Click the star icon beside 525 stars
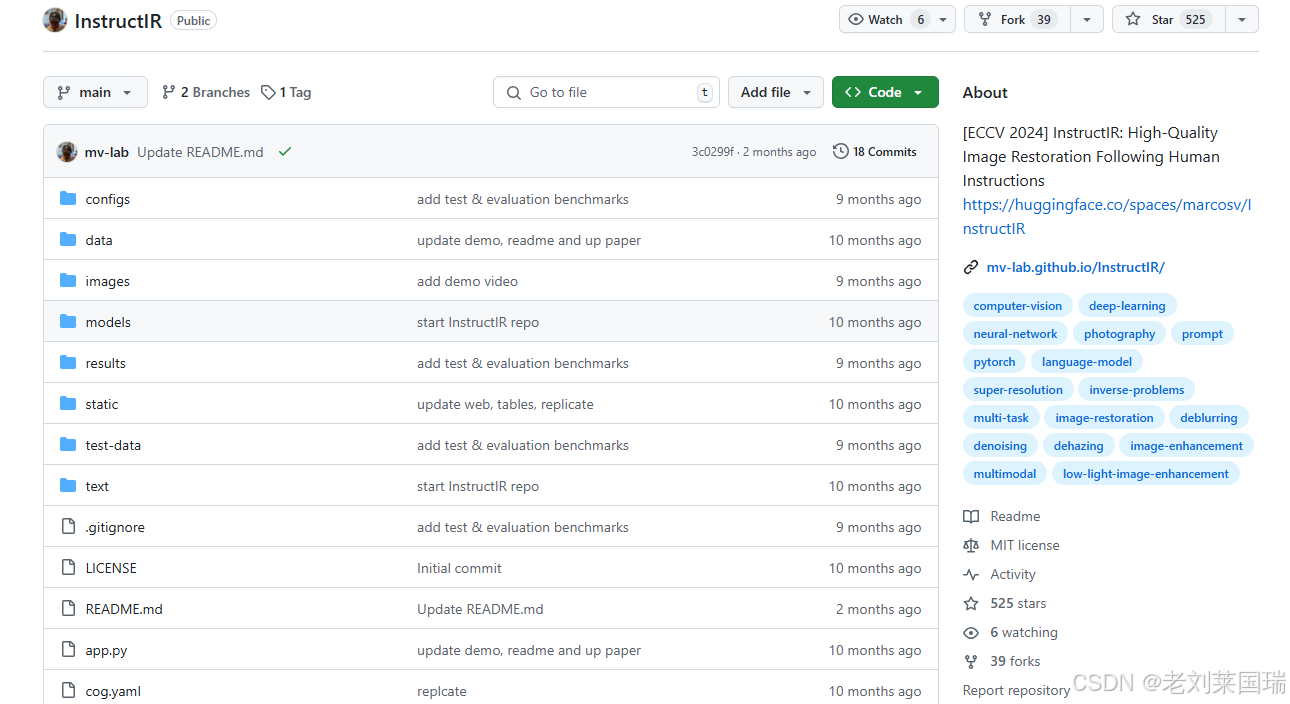The image size is (1290, 704). [x=971, y=604]
